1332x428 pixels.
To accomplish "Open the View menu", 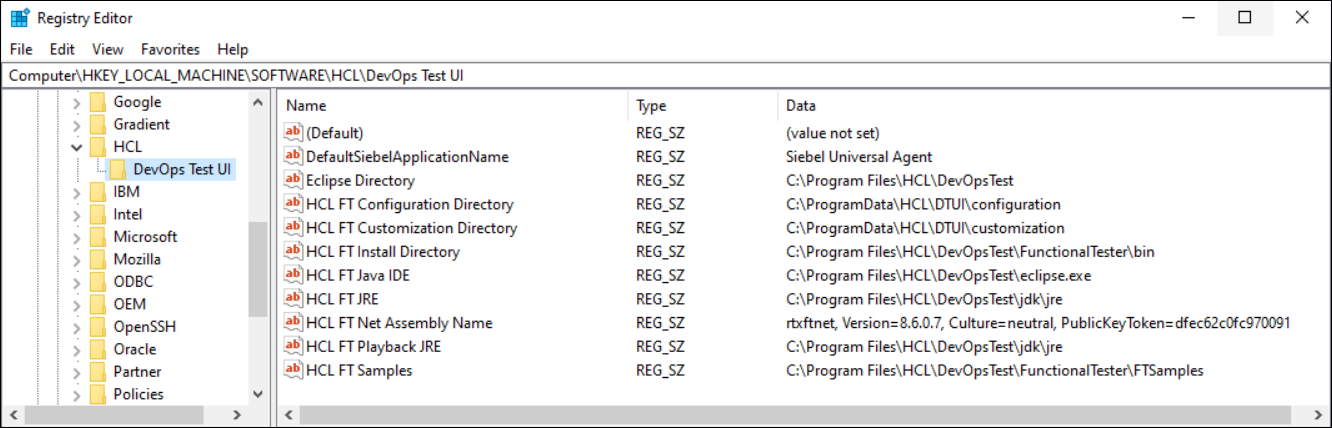I will 108,49.
